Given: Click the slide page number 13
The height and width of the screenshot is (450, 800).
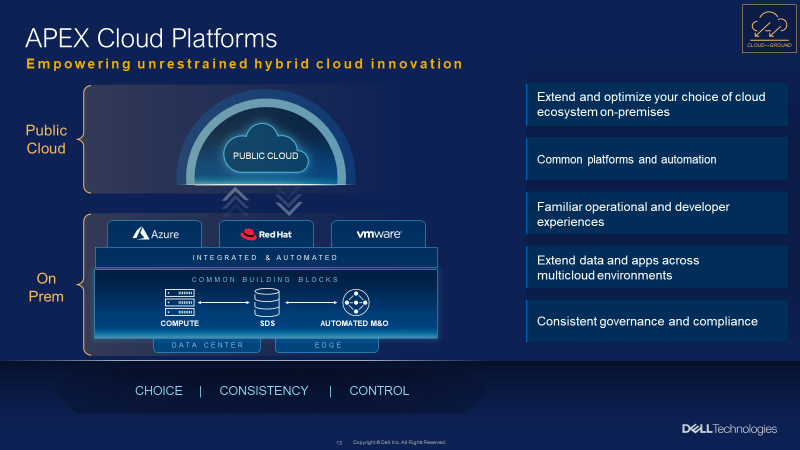Looking at the screenshot, I should (x=339, y=443).
